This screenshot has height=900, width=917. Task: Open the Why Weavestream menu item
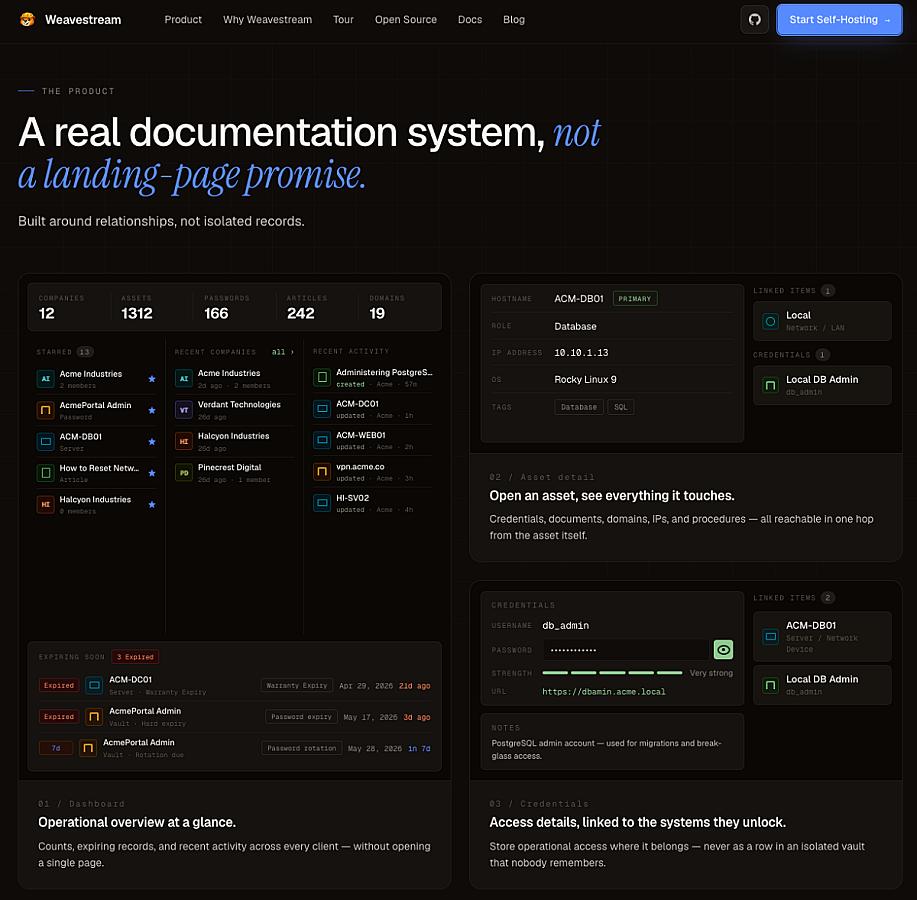(x=267, y=19)
